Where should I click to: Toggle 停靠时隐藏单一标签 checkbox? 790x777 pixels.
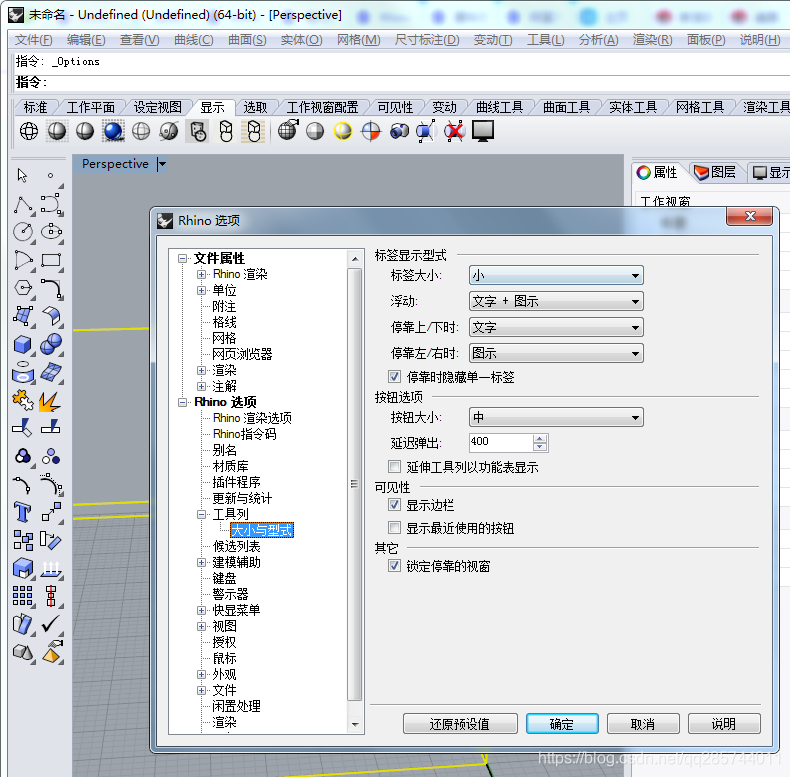[x=394, y=376]
